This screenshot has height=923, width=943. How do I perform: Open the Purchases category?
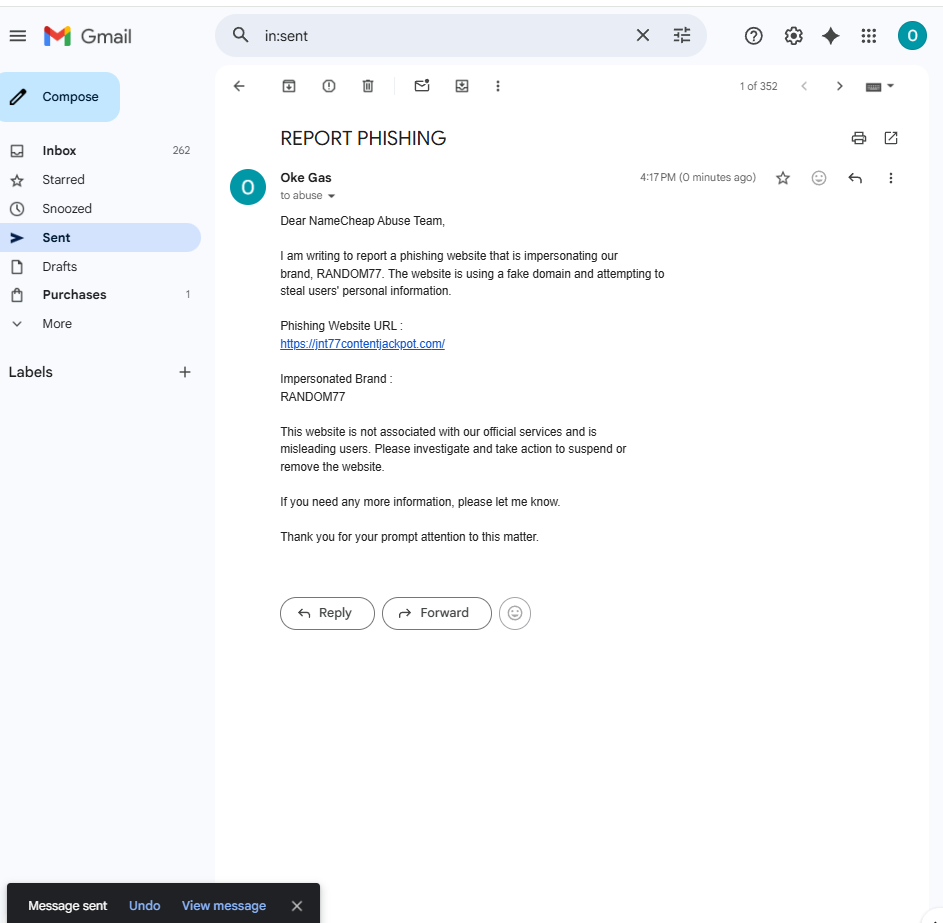click(100, 295)
